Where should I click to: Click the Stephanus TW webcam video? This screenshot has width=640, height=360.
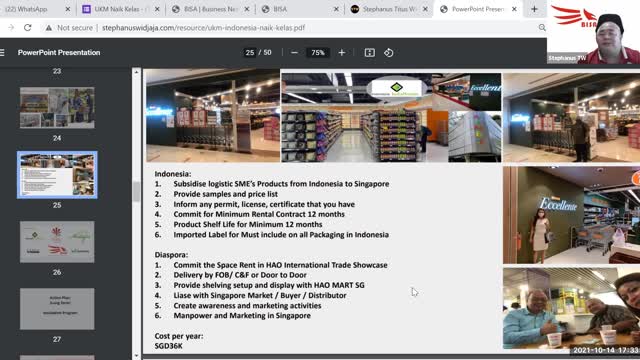[593, 32]
